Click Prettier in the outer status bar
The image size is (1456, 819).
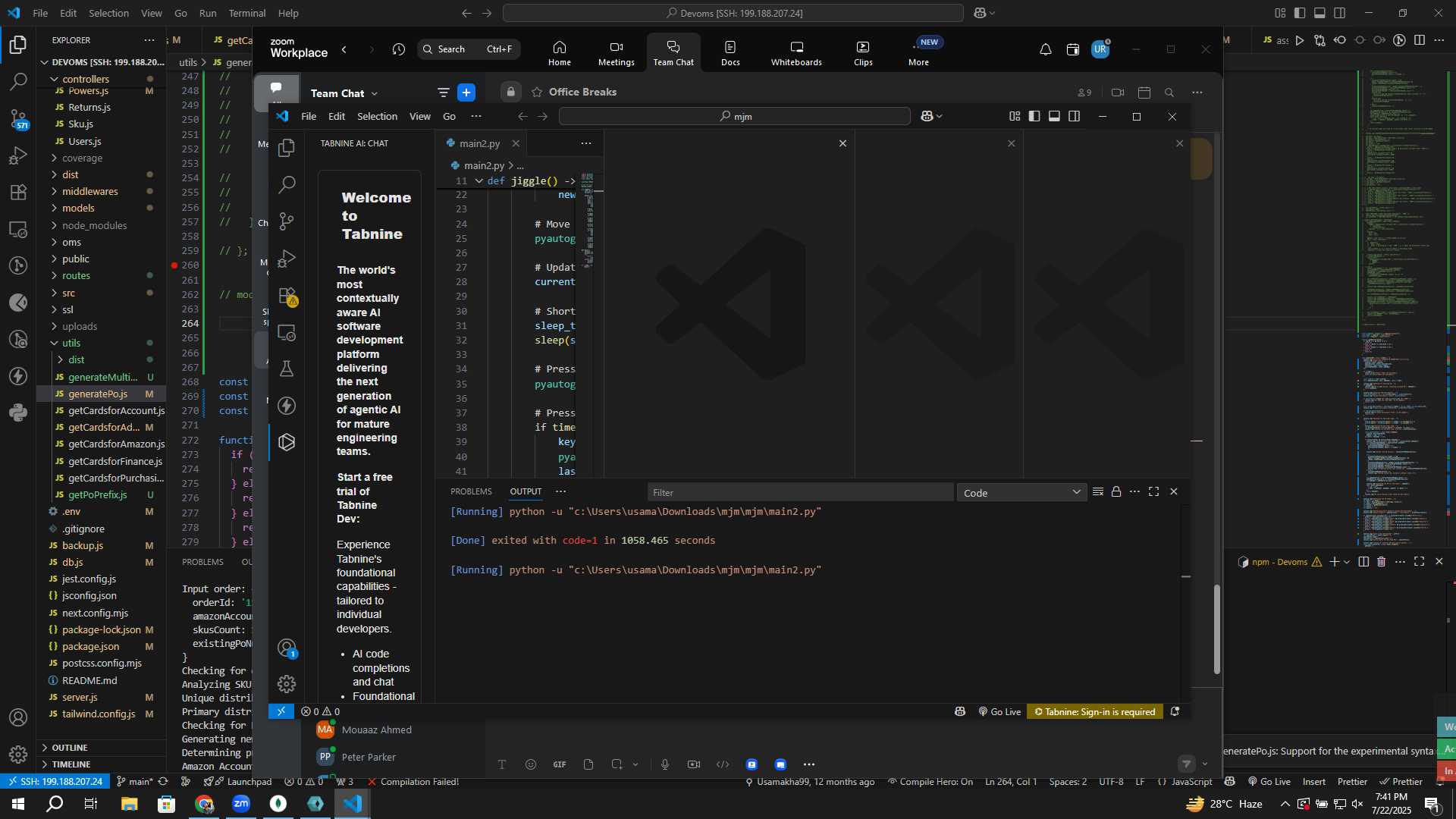point(1352,782)
